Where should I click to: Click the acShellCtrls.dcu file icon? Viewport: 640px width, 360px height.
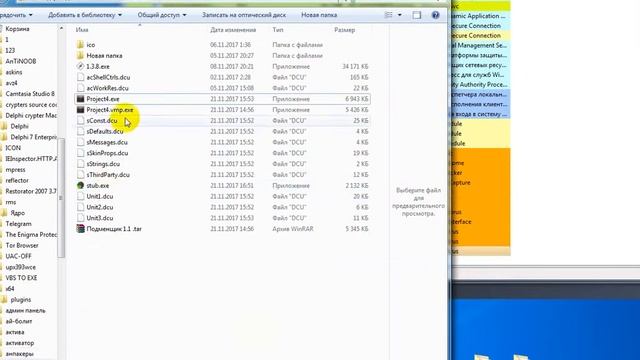[x=80, y=77]
